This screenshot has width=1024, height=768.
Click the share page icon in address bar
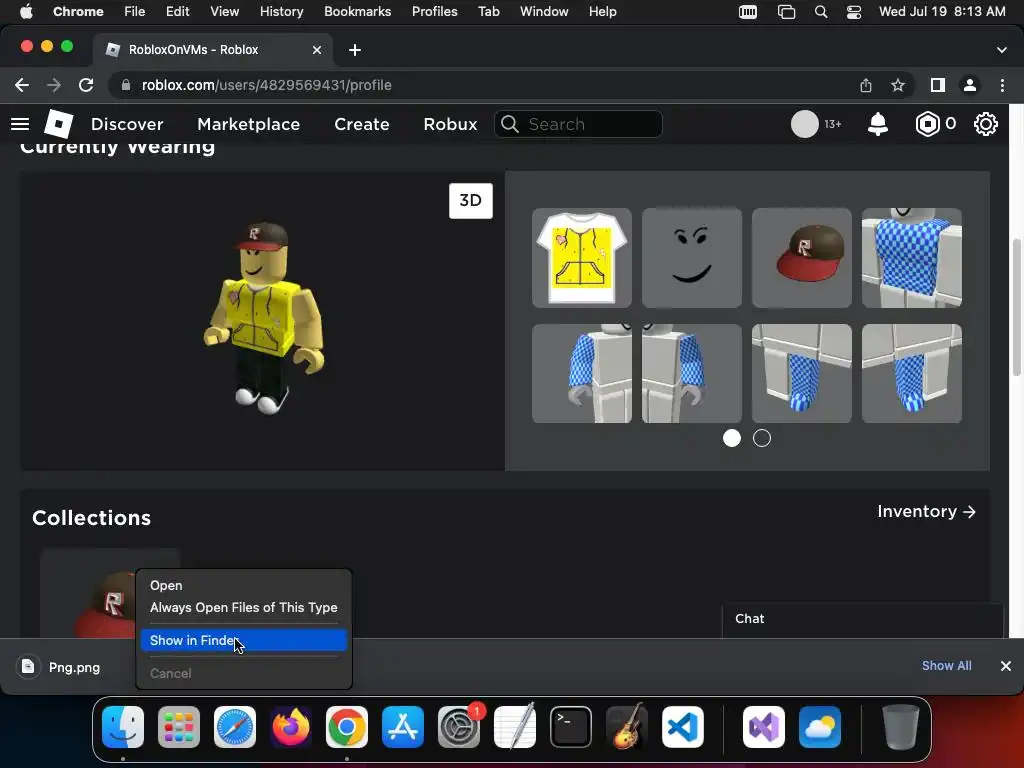(x=866, y=85)
